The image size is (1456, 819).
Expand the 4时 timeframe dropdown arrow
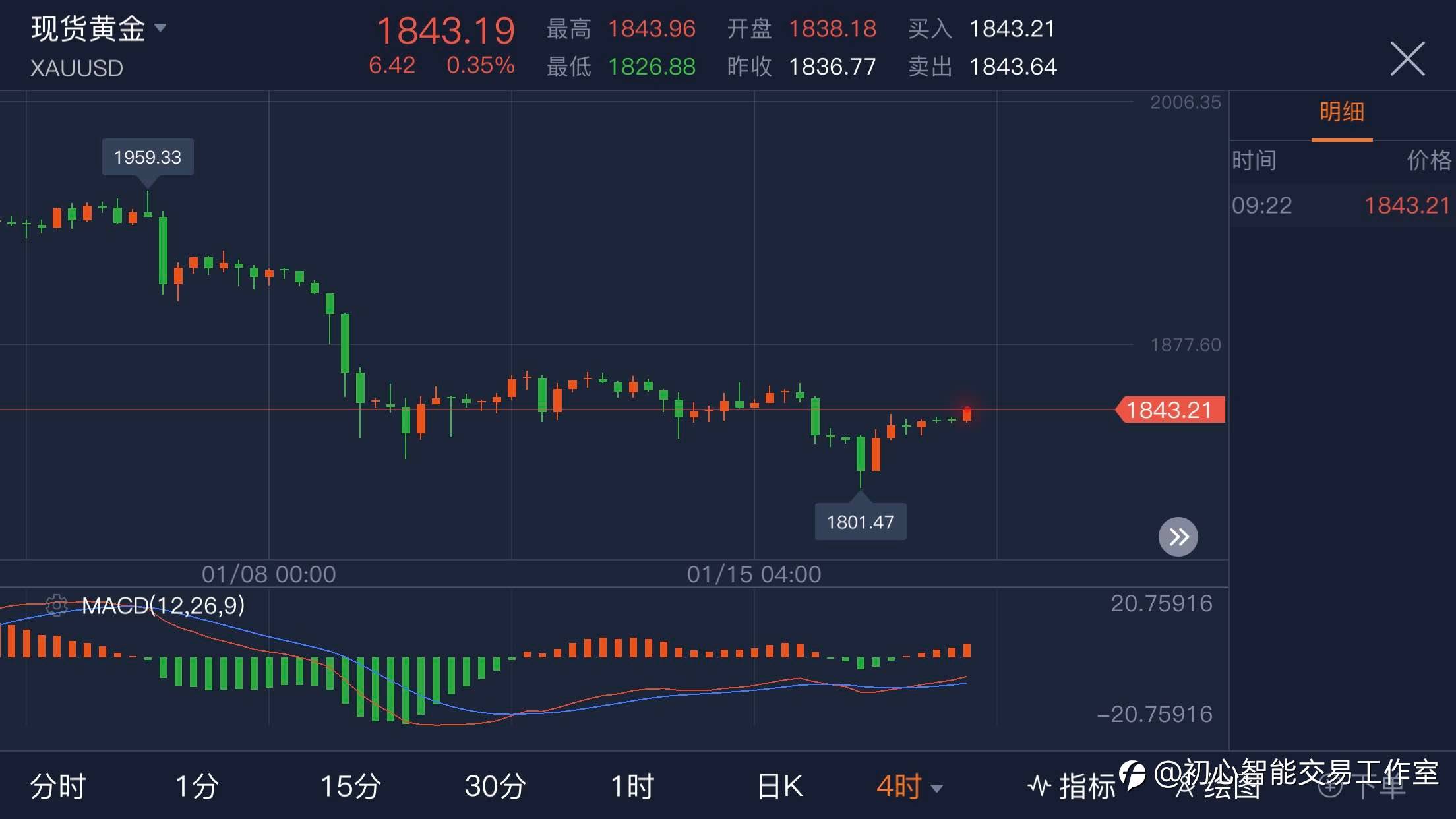point(936,787)
